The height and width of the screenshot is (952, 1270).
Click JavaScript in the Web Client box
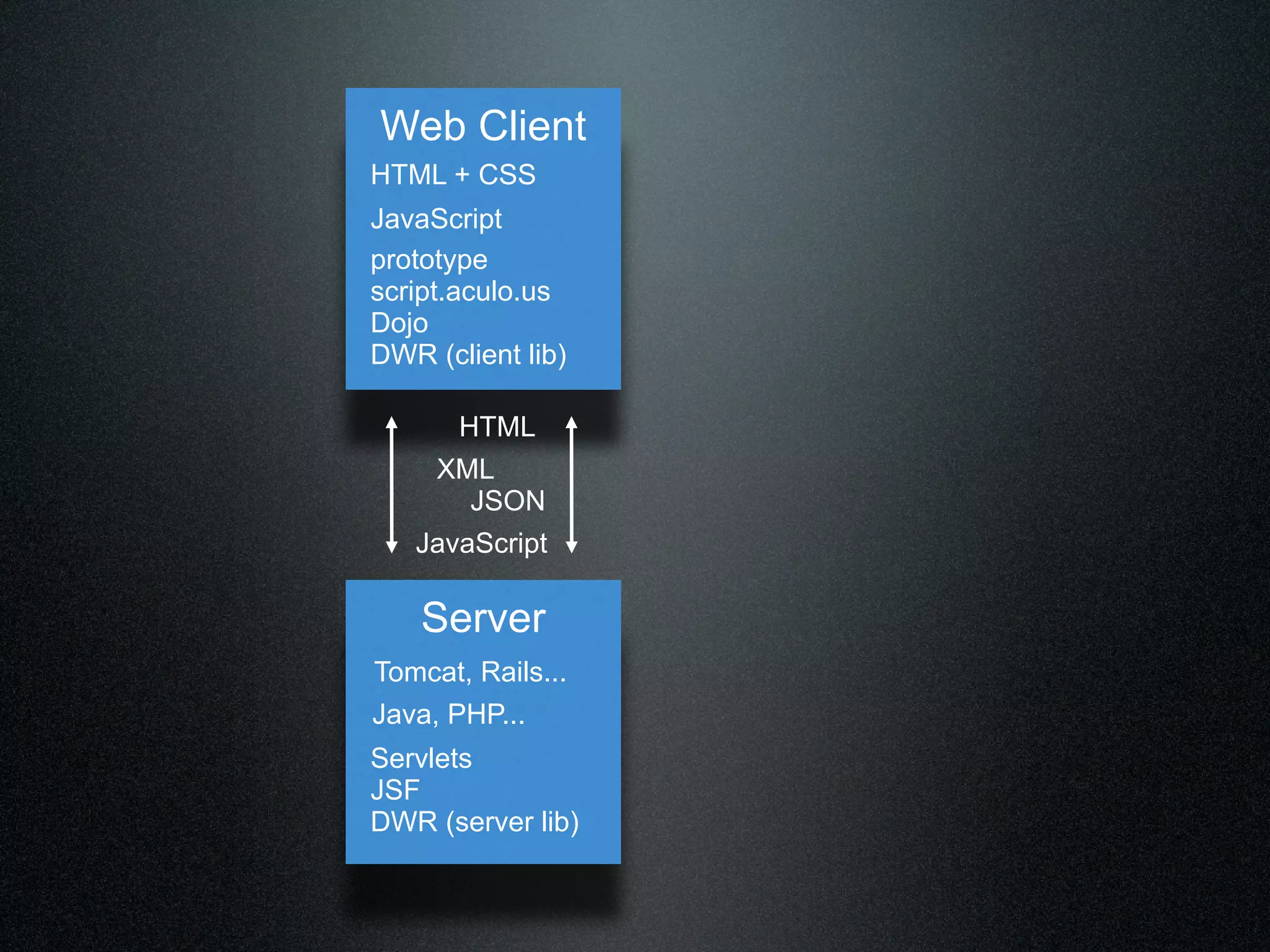pyautogui.click(x=436, y=219)
